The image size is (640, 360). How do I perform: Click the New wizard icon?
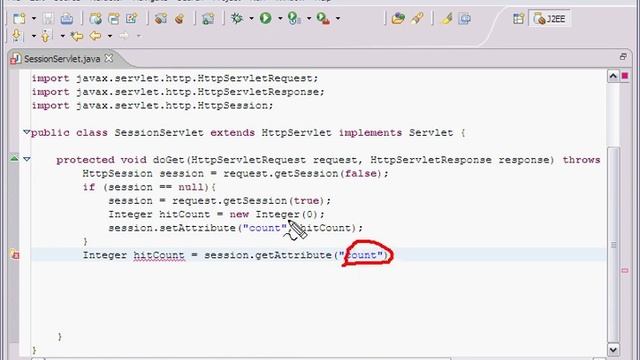pyautogui.click(x=19, y=18)
